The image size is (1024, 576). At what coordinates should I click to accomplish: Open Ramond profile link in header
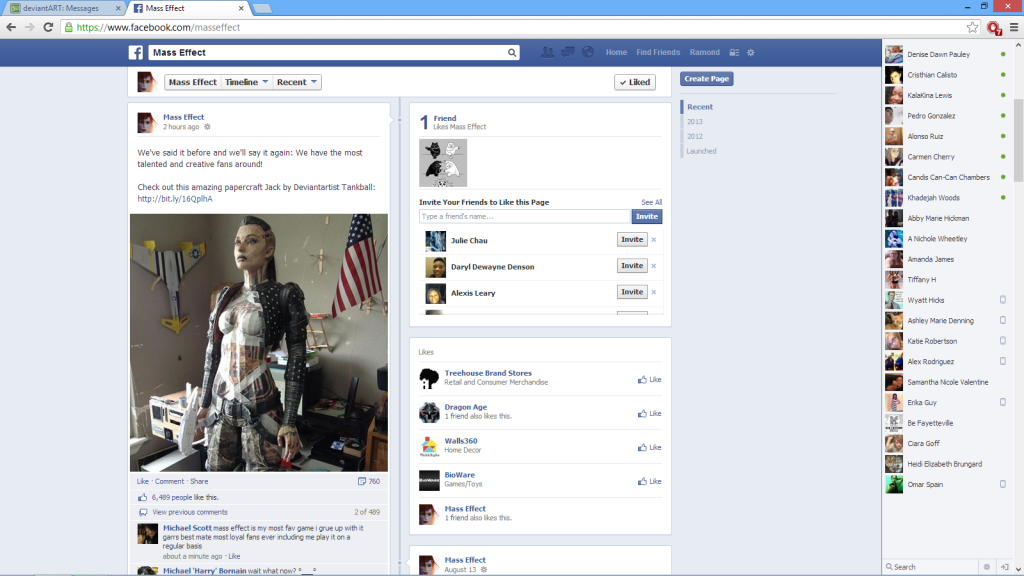tap(705, 52)
